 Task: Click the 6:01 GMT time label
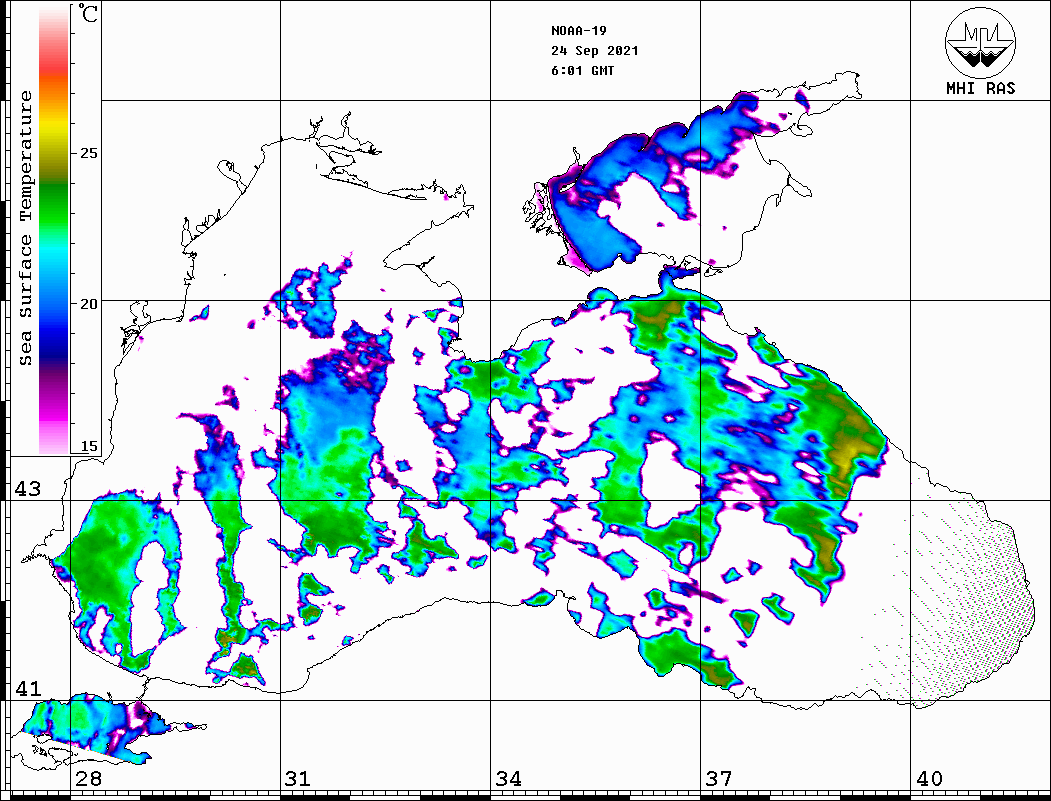582,70
